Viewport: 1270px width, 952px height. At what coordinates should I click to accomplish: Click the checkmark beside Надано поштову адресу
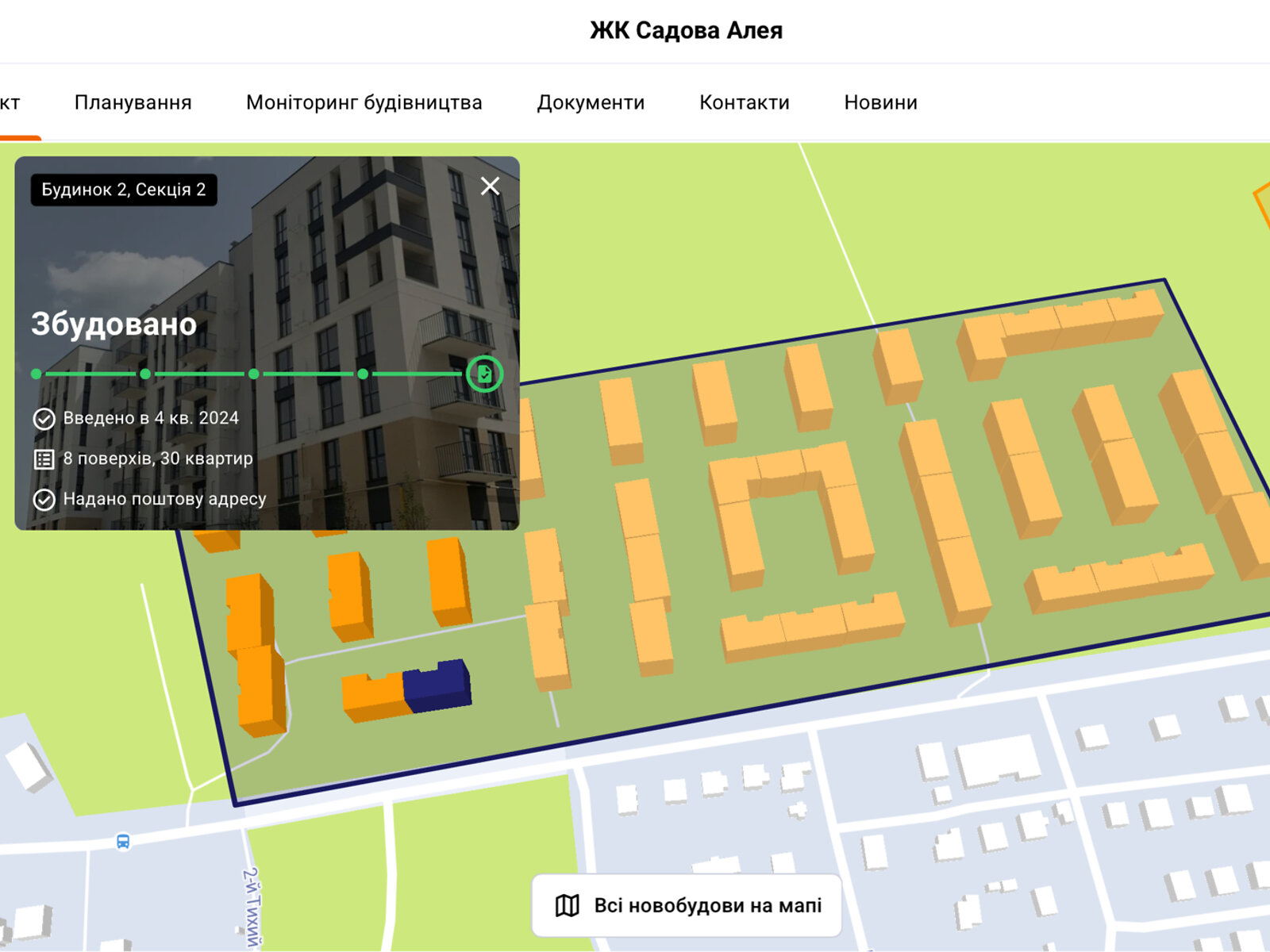pos(44,500)
